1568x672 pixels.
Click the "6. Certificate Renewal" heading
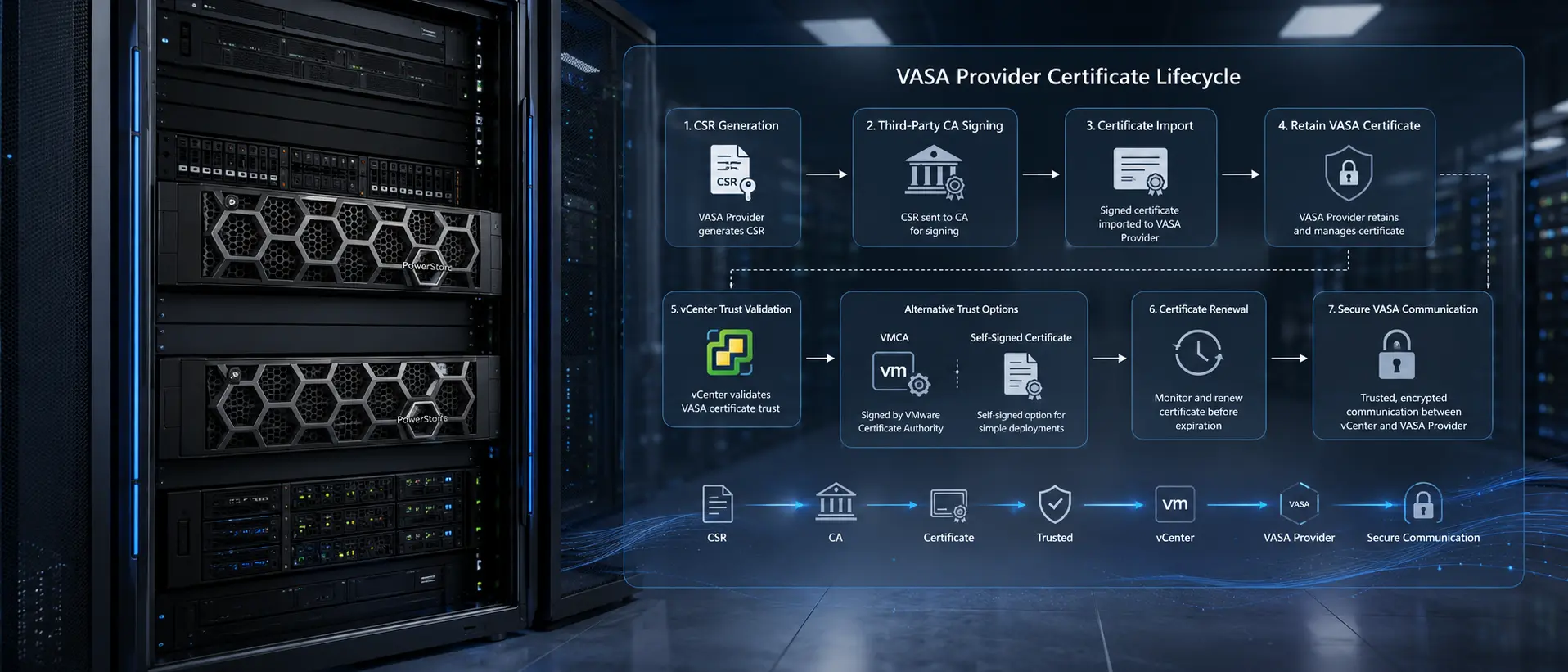[x=1198, y=309]
